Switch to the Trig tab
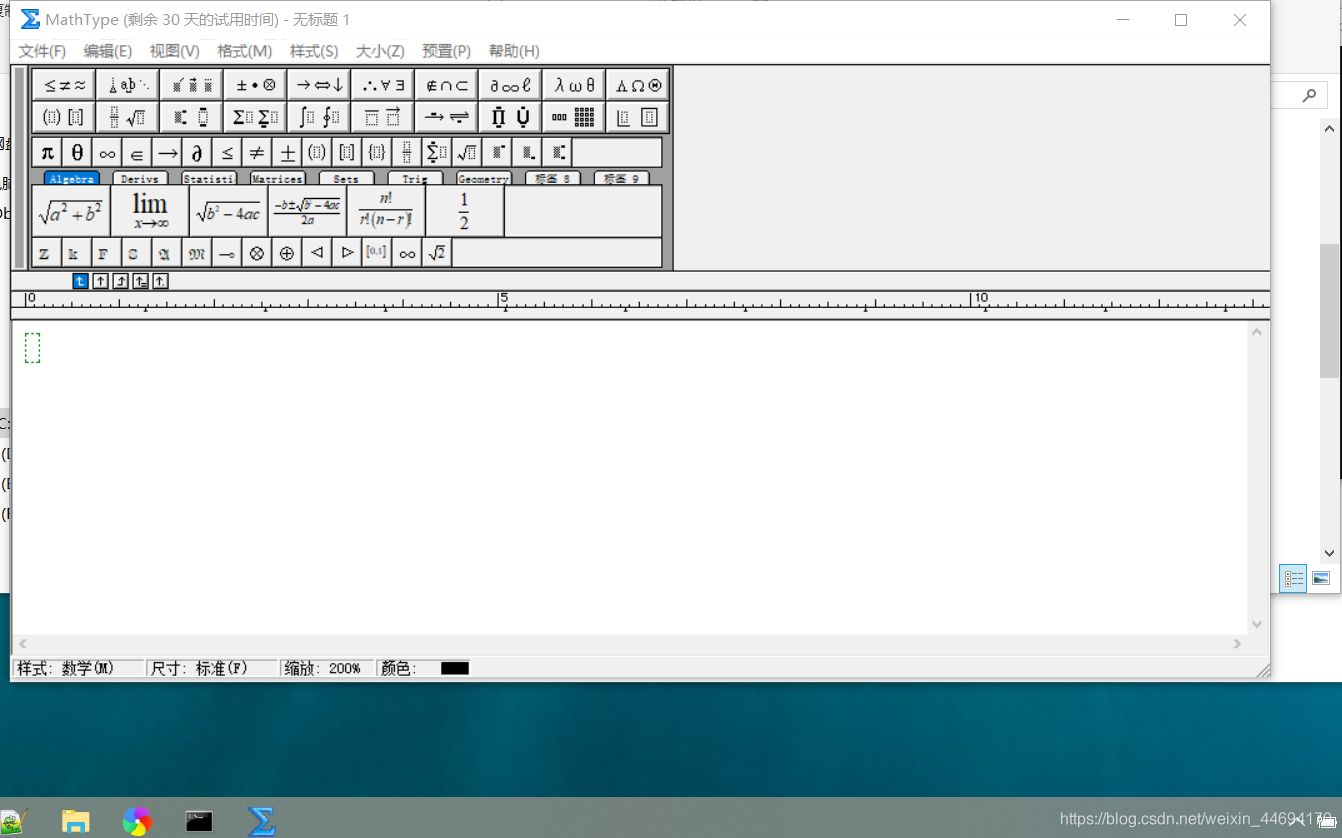This screenshot has height=838, width=1342. click(x=415, y=179)
